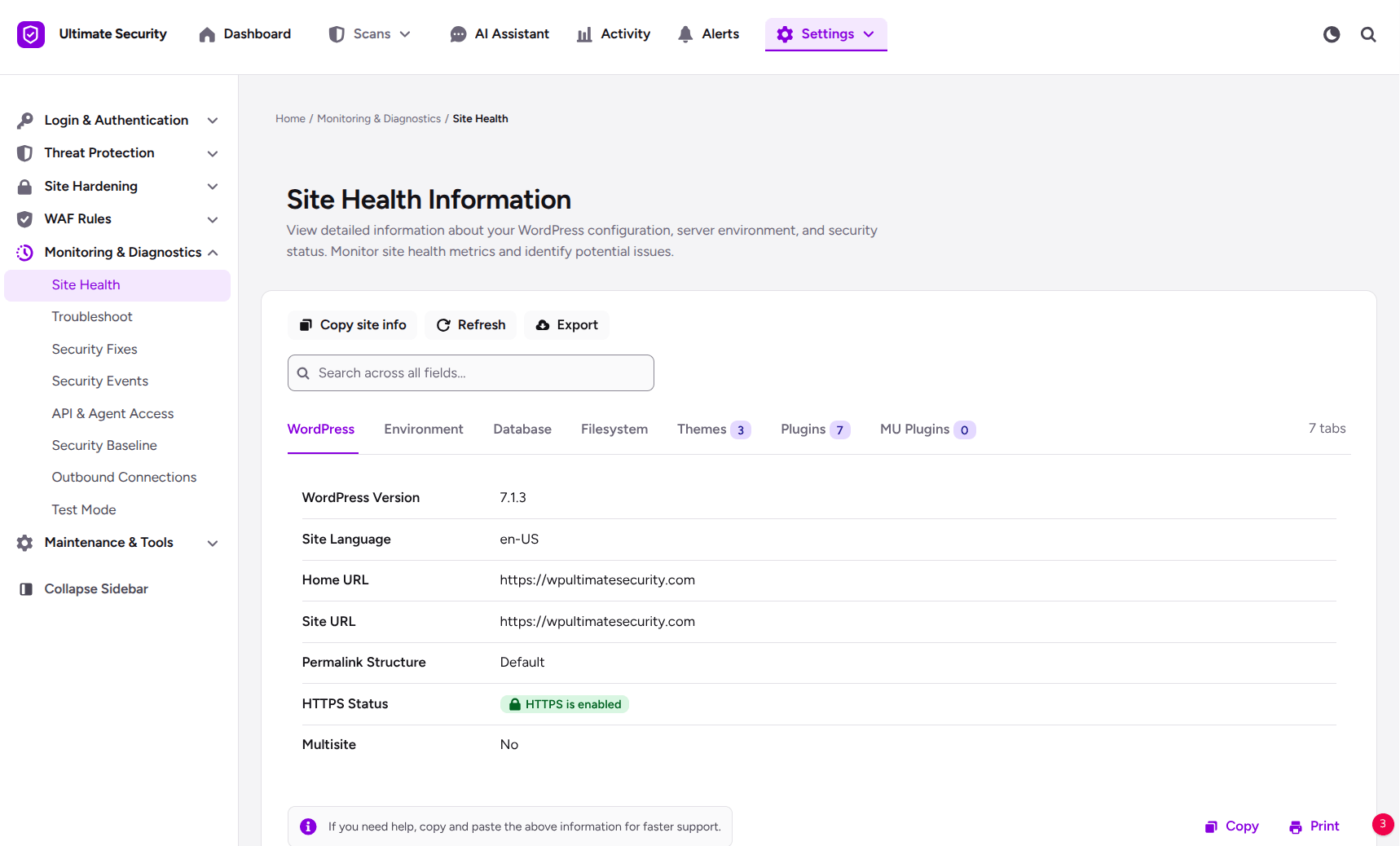
Task: Open API & Agent Access page
Action: pos(112,413)
